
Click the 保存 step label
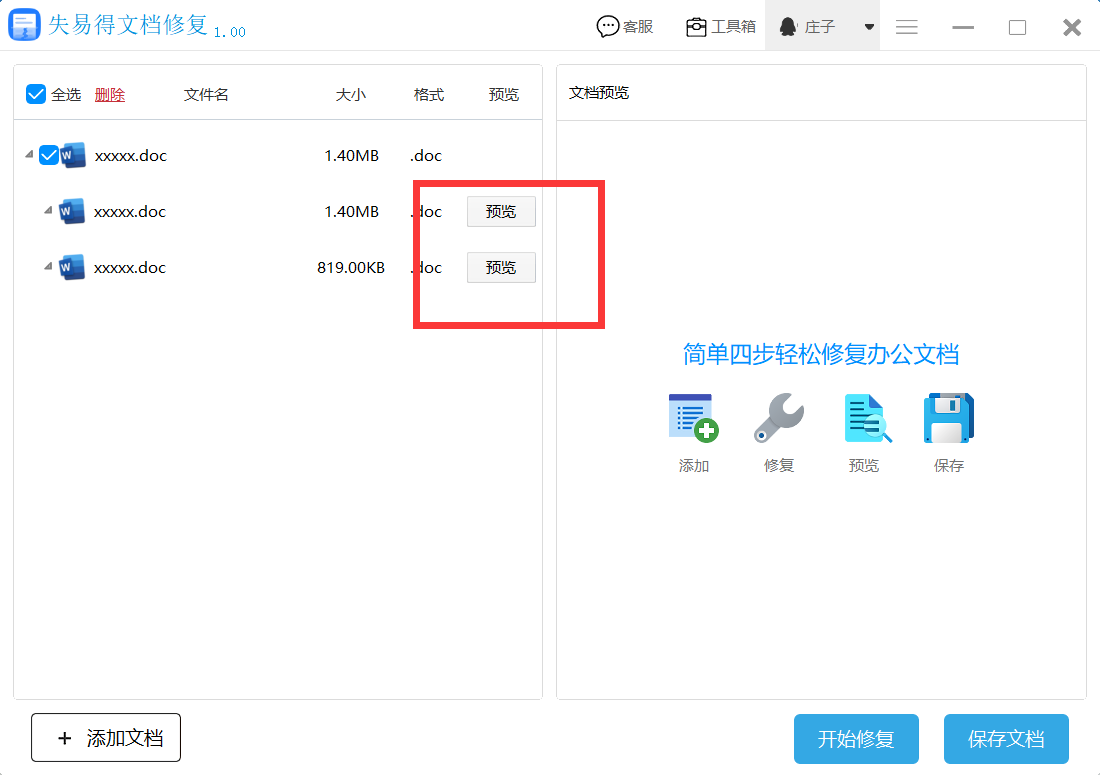point(948,466)
